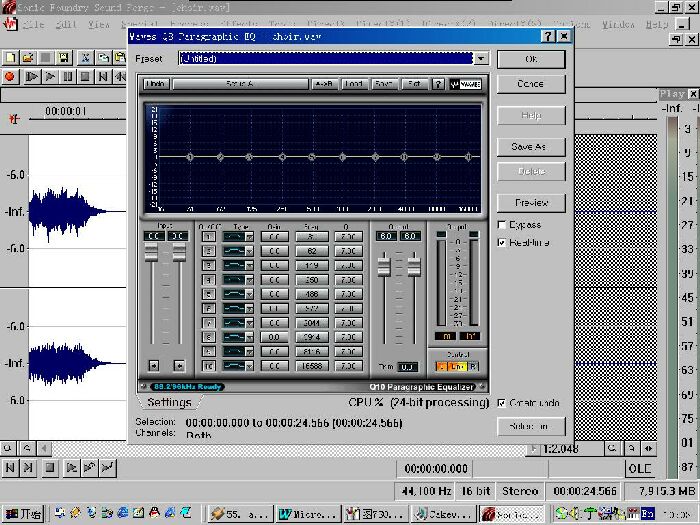Click the New file toolbar icon
The width and height of the screenshot is (700, 525).
[x=10, y=58]
